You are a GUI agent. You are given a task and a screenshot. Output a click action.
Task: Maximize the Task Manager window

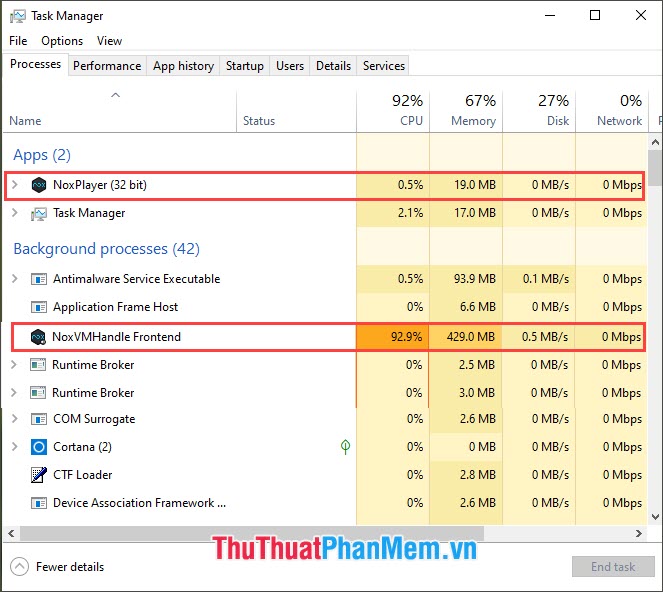click(595, 16)
